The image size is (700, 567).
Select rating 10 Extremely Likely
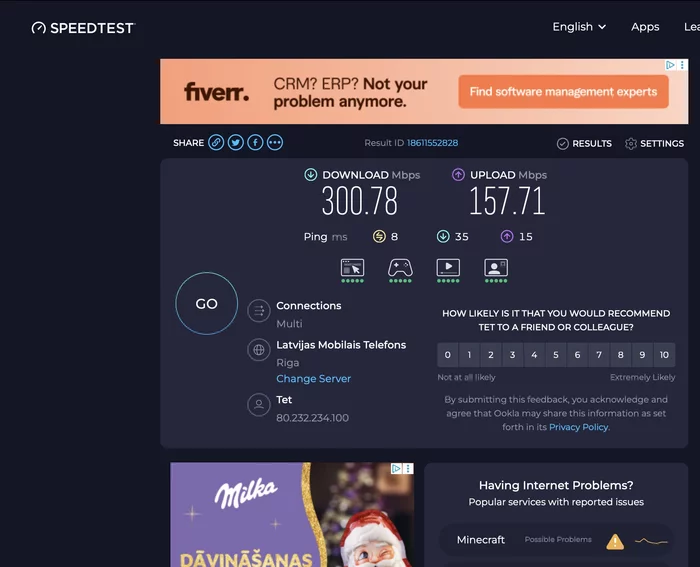(664, 355)
